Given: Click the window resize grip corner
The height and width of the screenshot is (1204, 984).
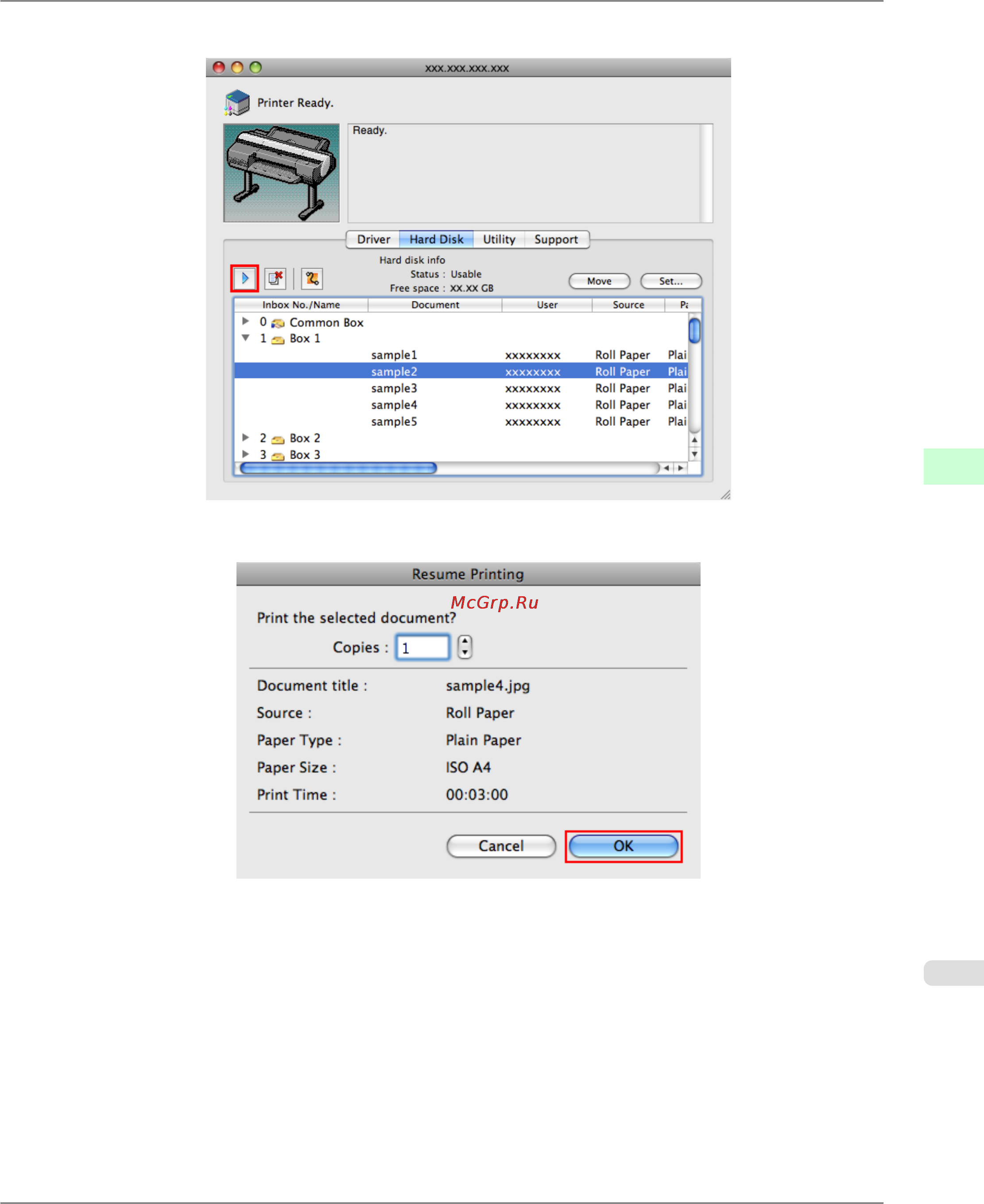Looking at the screenshot, I should (x=725, y=494).
